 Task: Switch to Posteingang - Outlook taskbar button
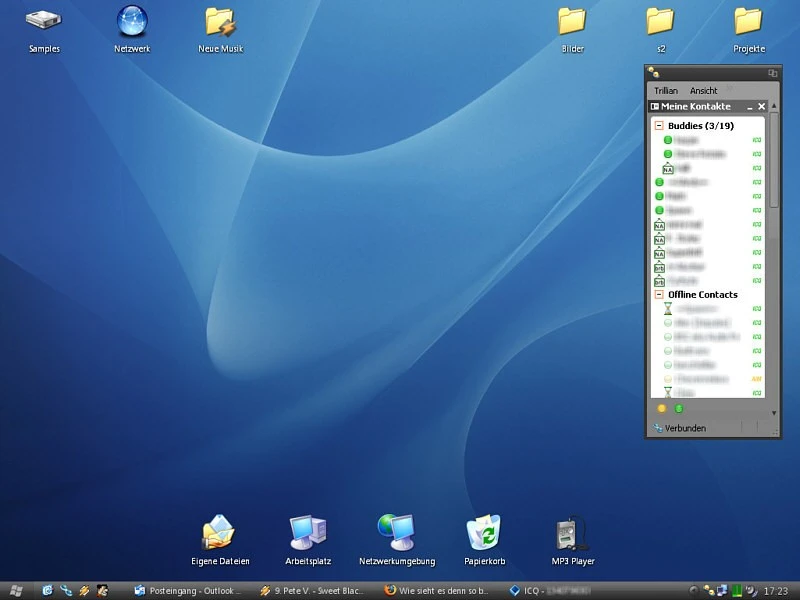click(188, 591)
